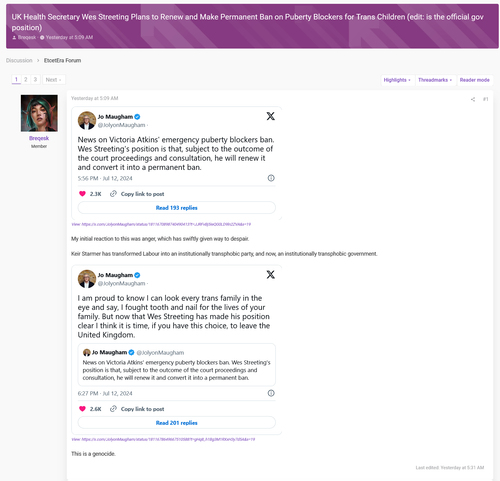Screen dimensions: 500x481
Task: Open Jo Maugham avatar in second tweet
Action: click(87, 279)
